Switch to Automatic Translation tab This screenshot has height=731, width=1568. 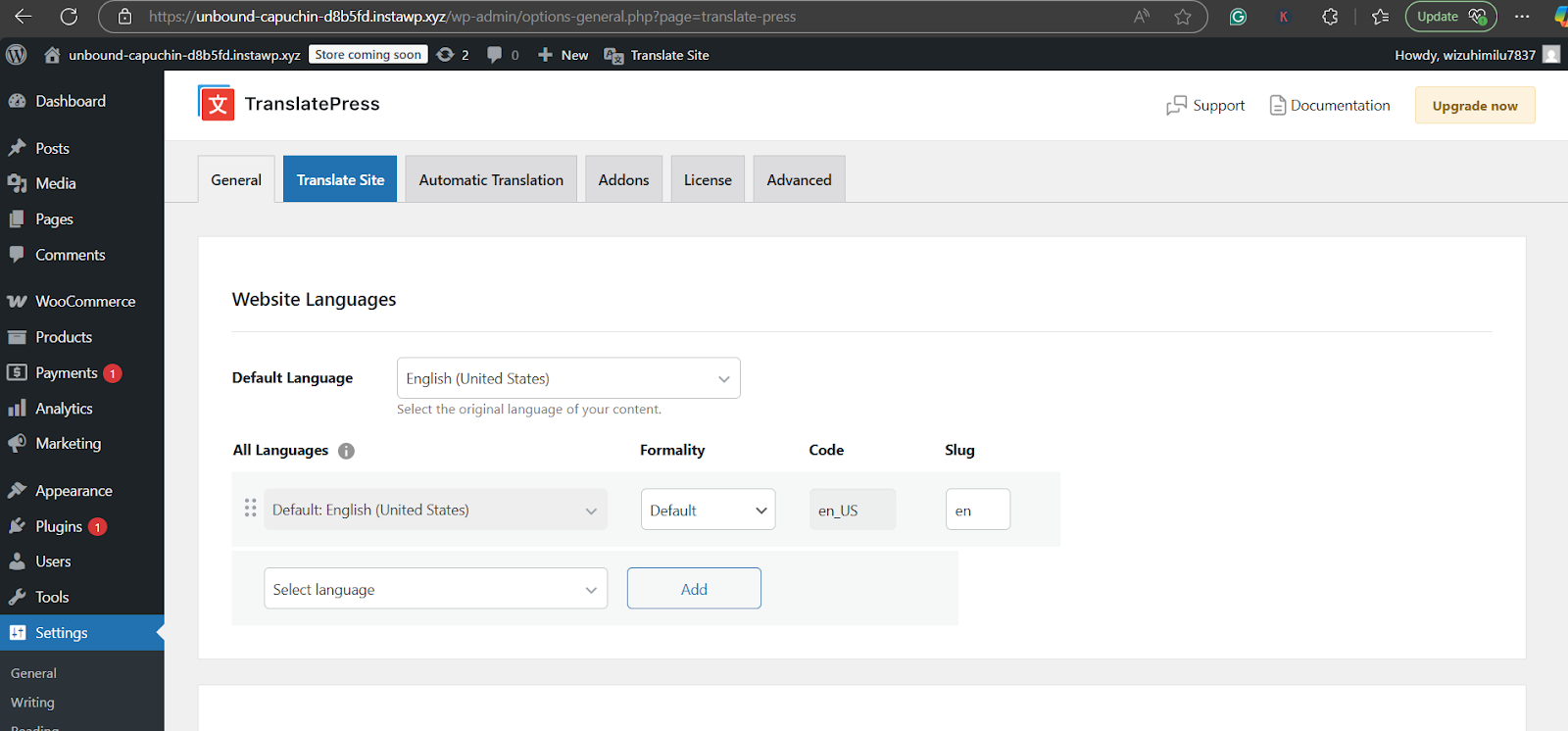[x=491, y=180]
